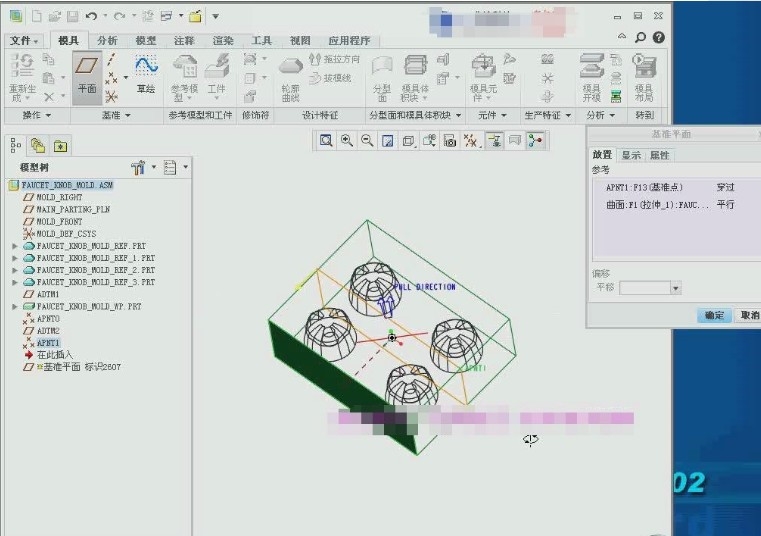Screen dimensions: 761x536
Task: Open the 模具元件 component button
Action: (483, 79)
